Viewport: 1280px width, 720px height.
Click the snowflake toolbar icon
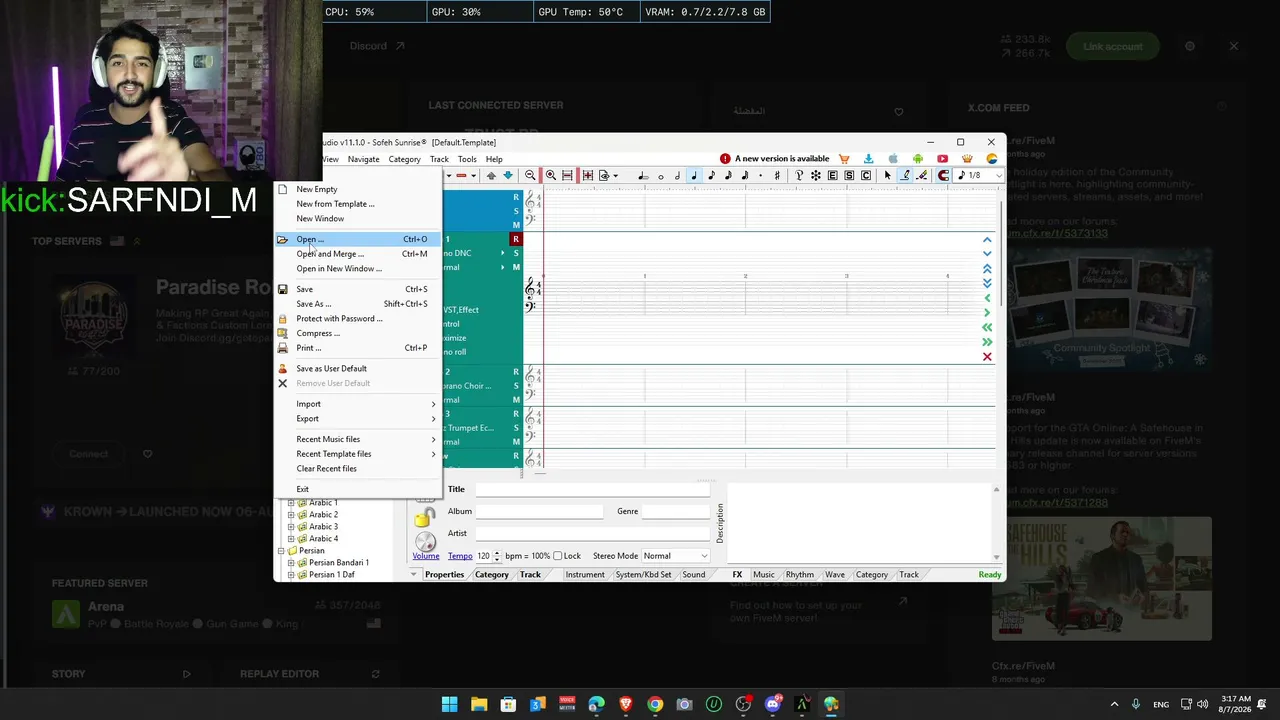(x=816, y=175)
